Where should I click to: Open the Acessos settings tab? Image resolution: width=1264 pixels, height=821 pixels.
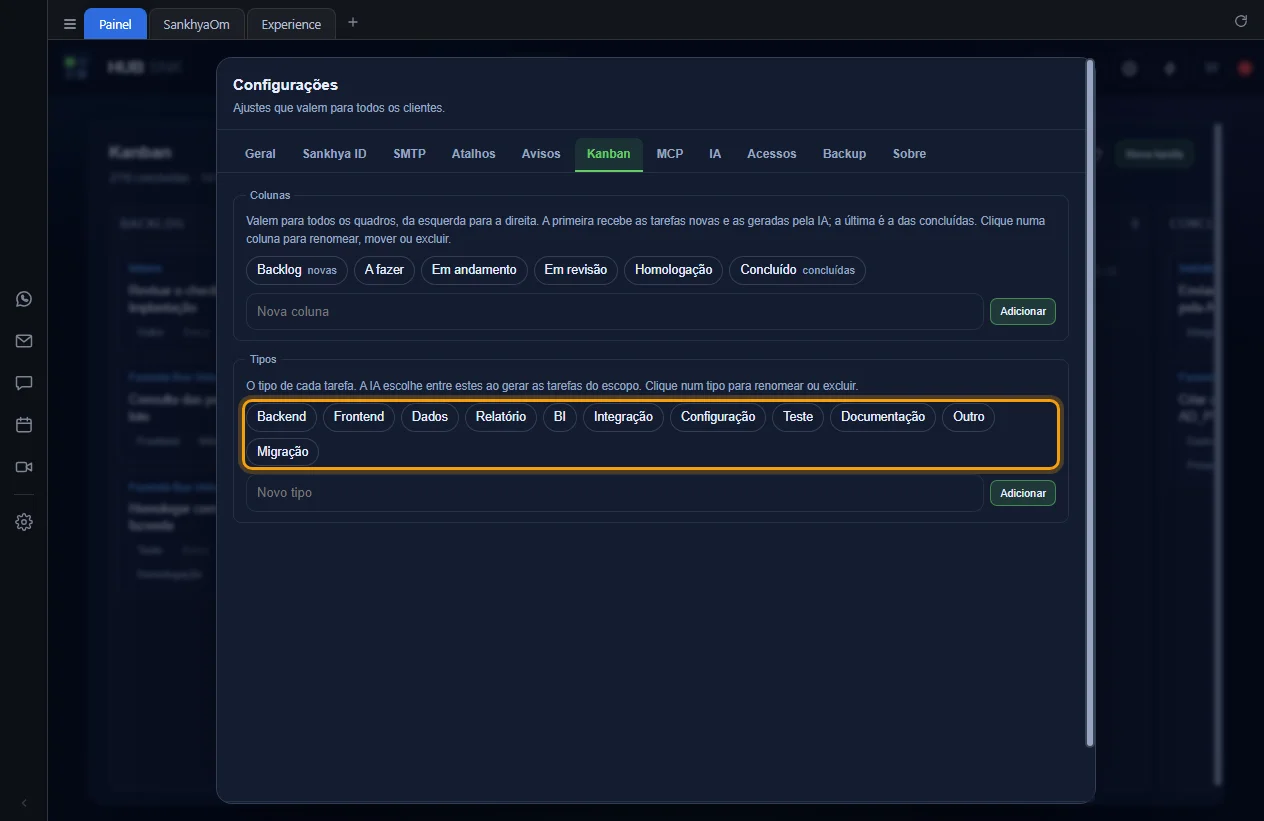[x=772, y=154]
